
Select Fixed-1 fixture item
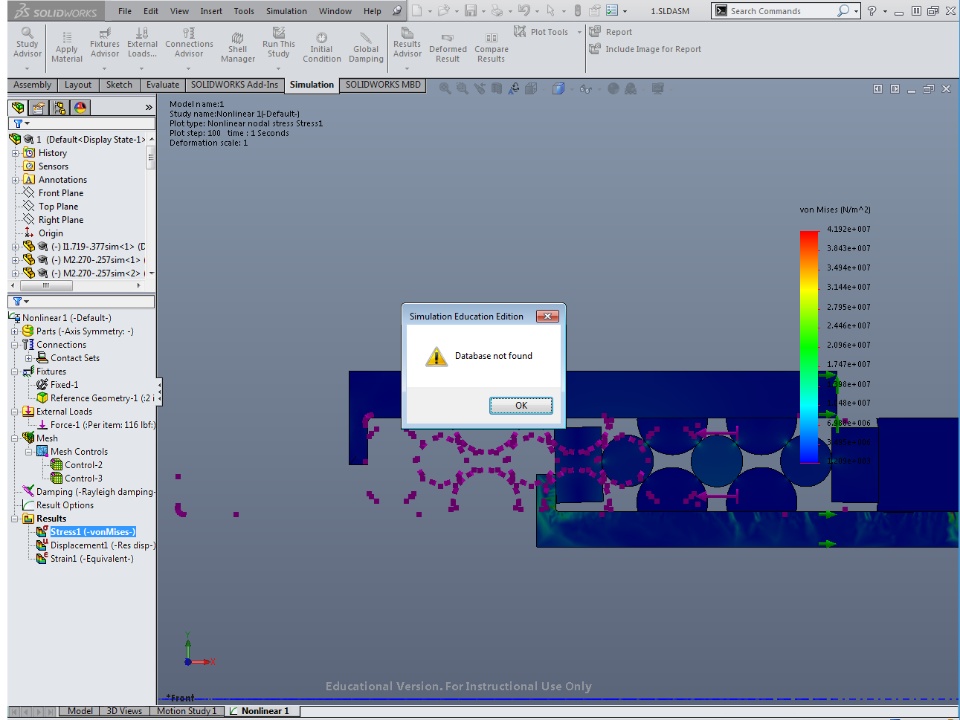click(58, 385)
